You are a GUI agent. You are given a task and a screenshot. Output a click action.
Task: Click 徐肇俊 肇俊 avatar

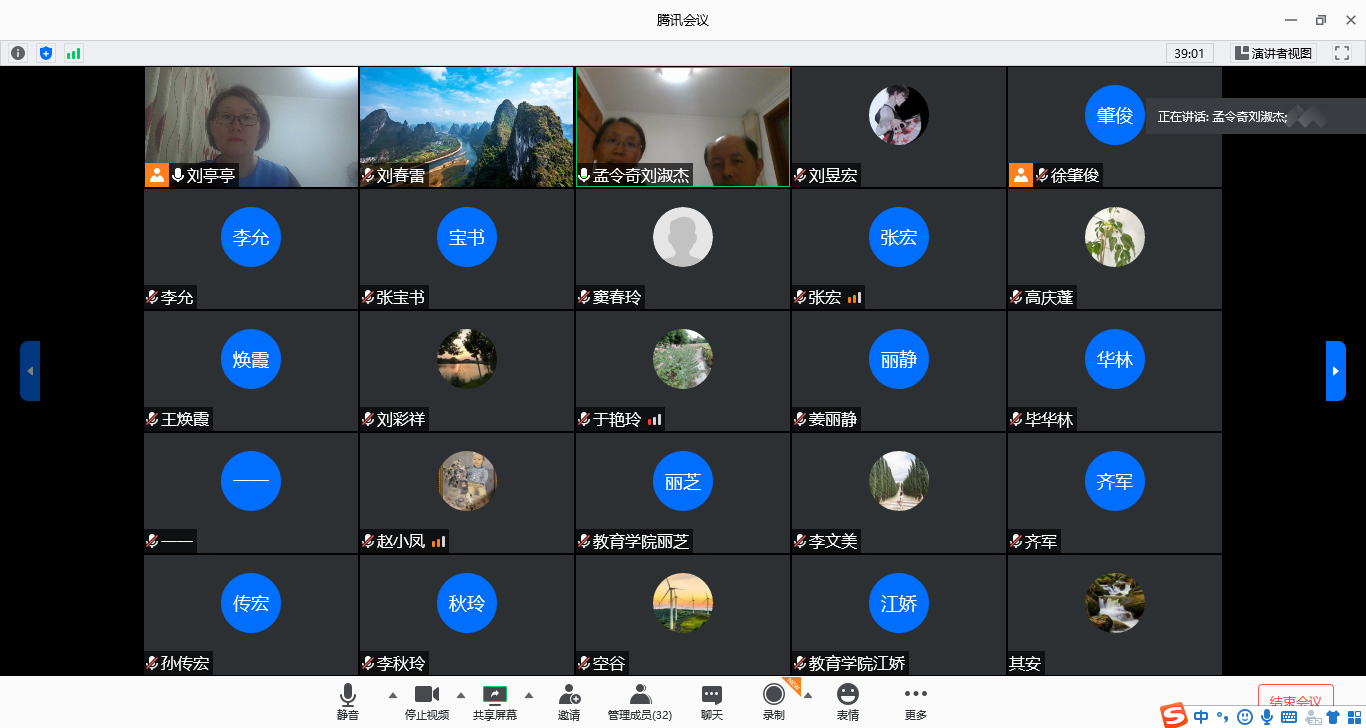(x=1115, y=115)
